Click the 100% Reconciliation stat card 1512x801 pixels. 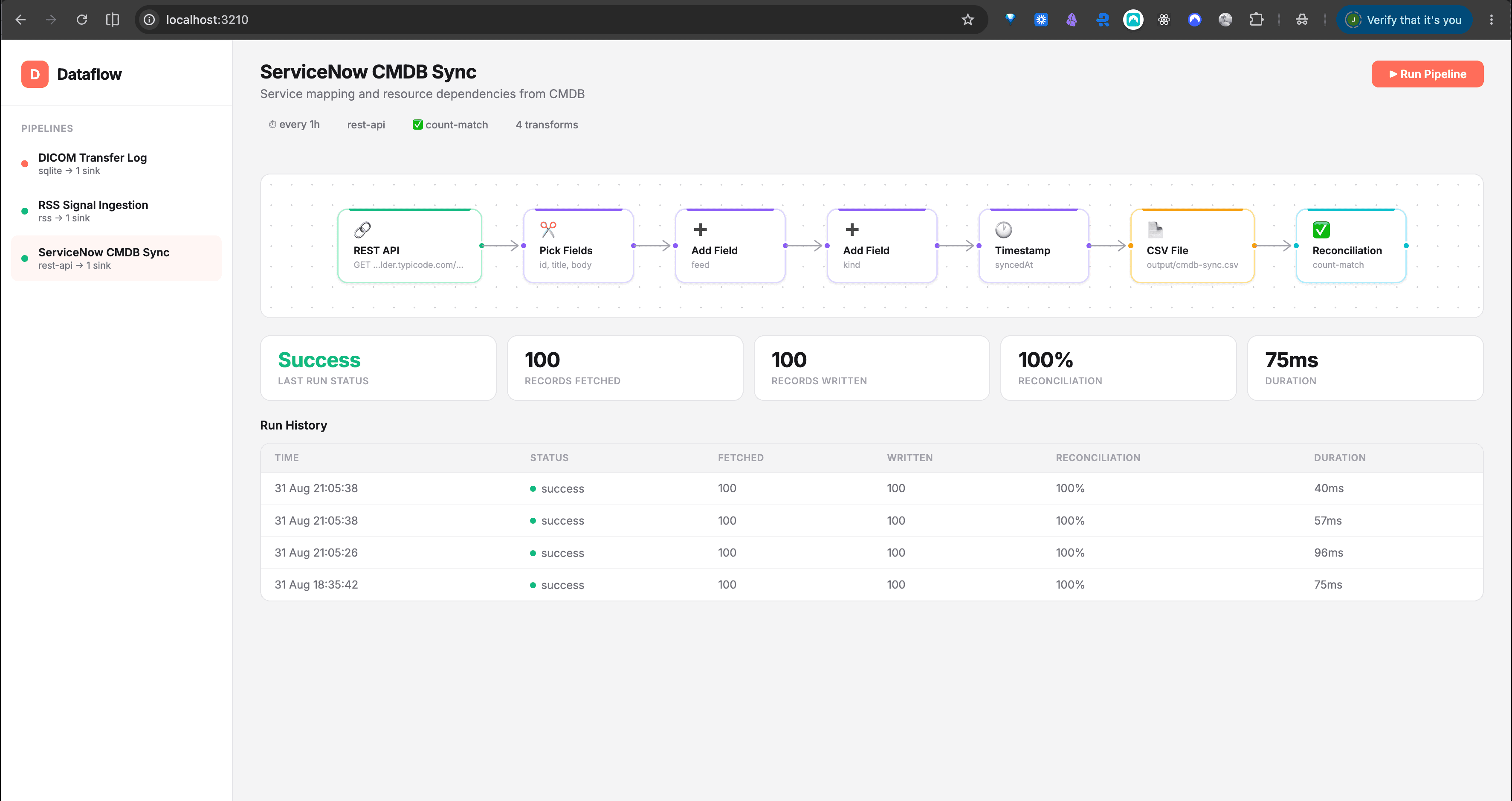(x=1118, y=368)
